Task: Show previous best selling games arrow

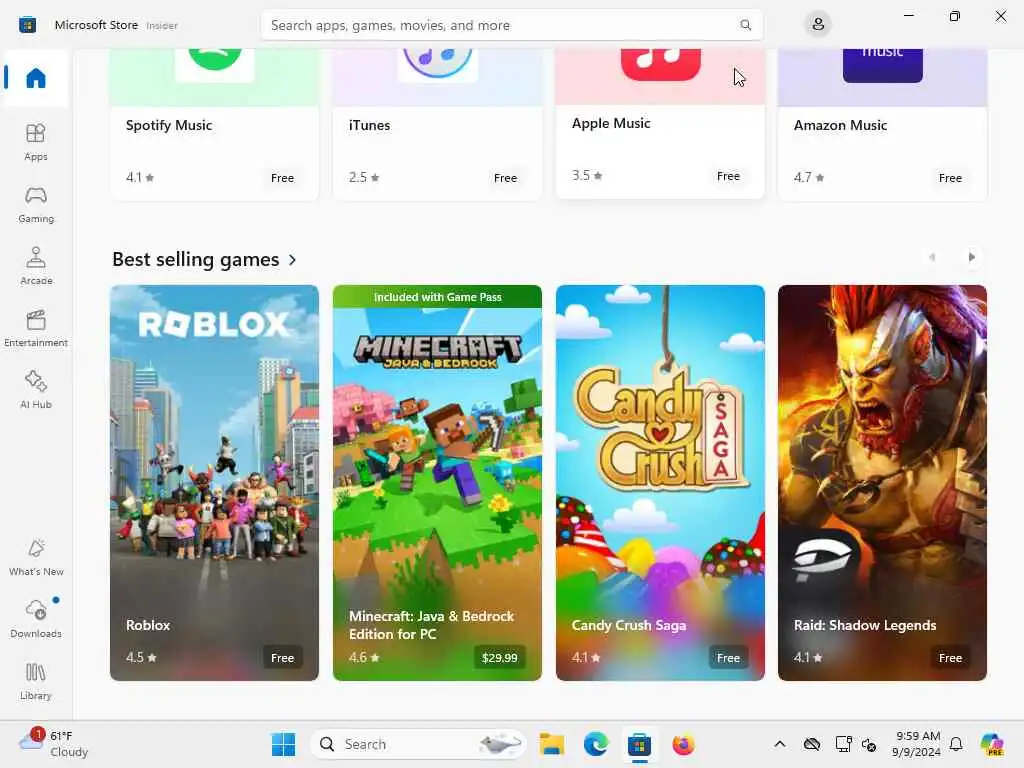Action: coord(932,257)
